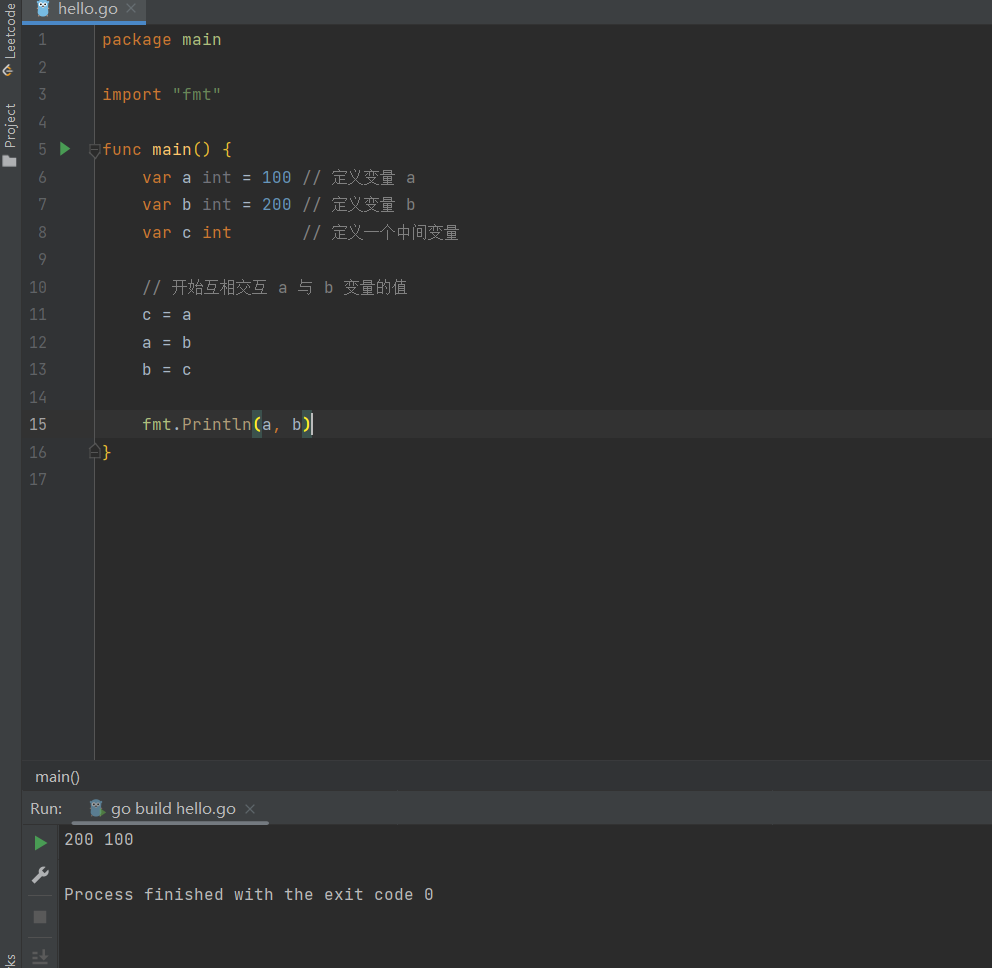Click 'var a int' on line 6
This screenshot has width=992, height=968.
click(x=187, y=178)
